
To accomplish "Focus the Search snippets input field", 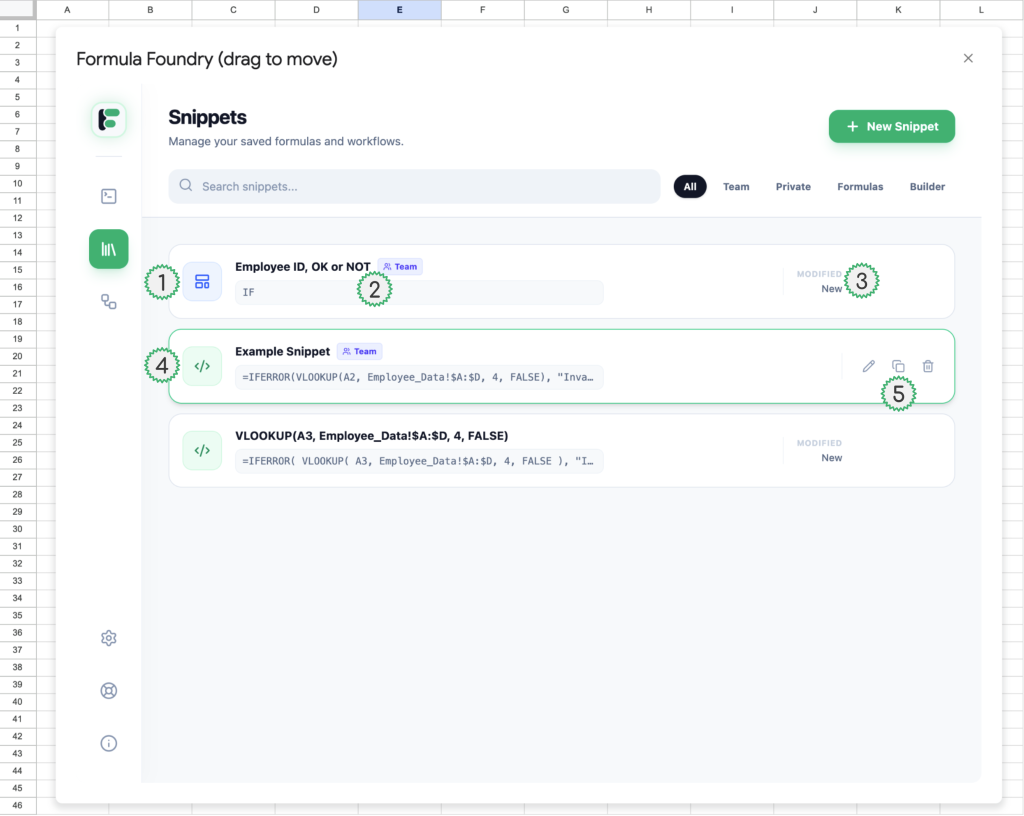I will click(x=414, y=186).
